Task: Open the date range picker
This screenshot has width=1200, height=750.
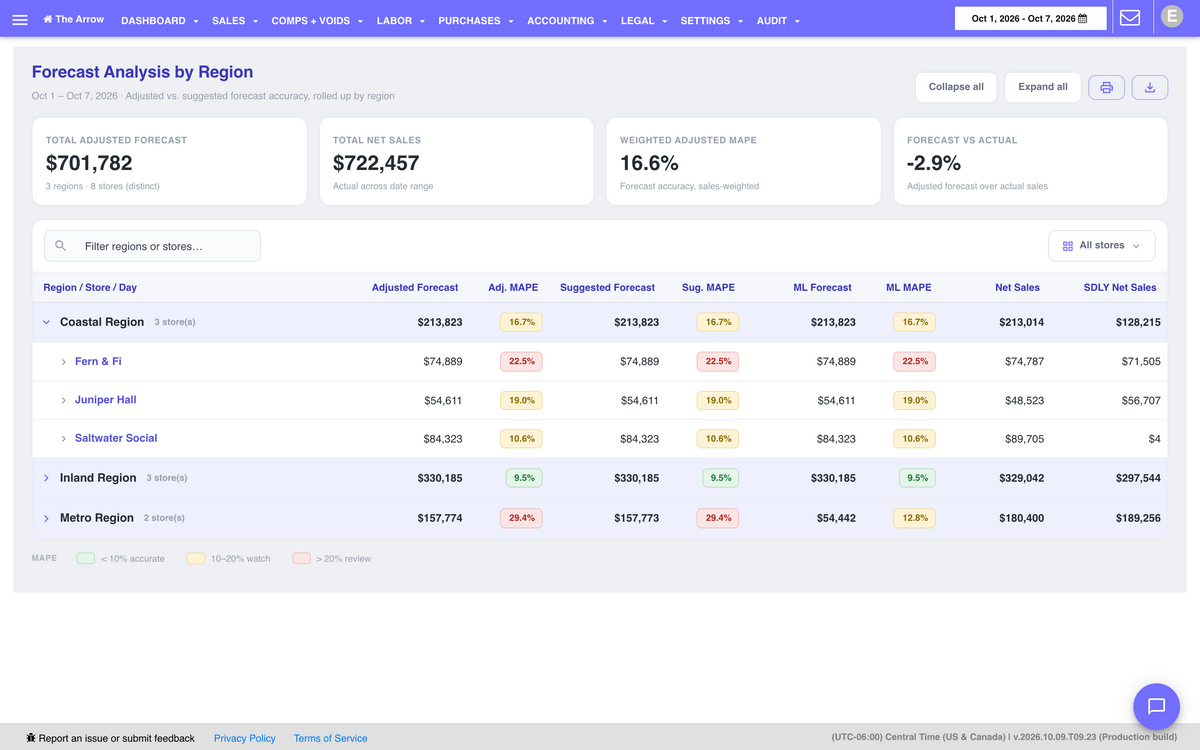Action: [x=1031, y=19]
